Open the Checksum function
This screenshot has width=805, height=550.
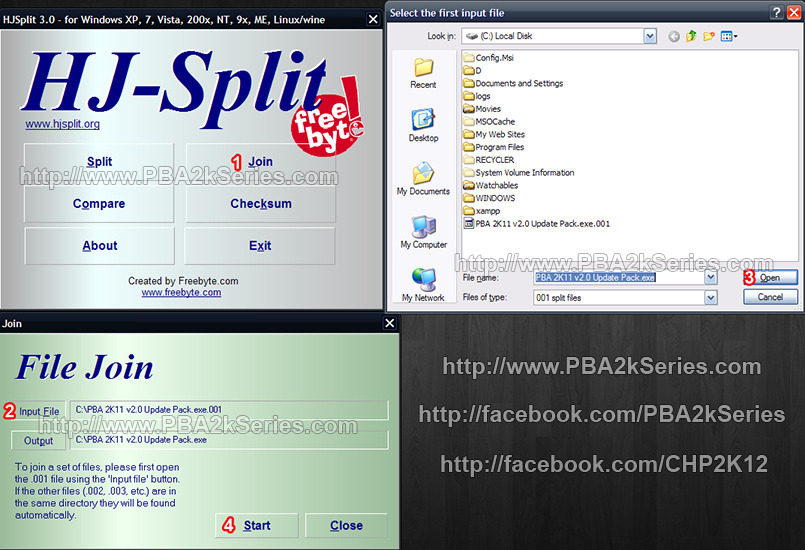point(260,204)
